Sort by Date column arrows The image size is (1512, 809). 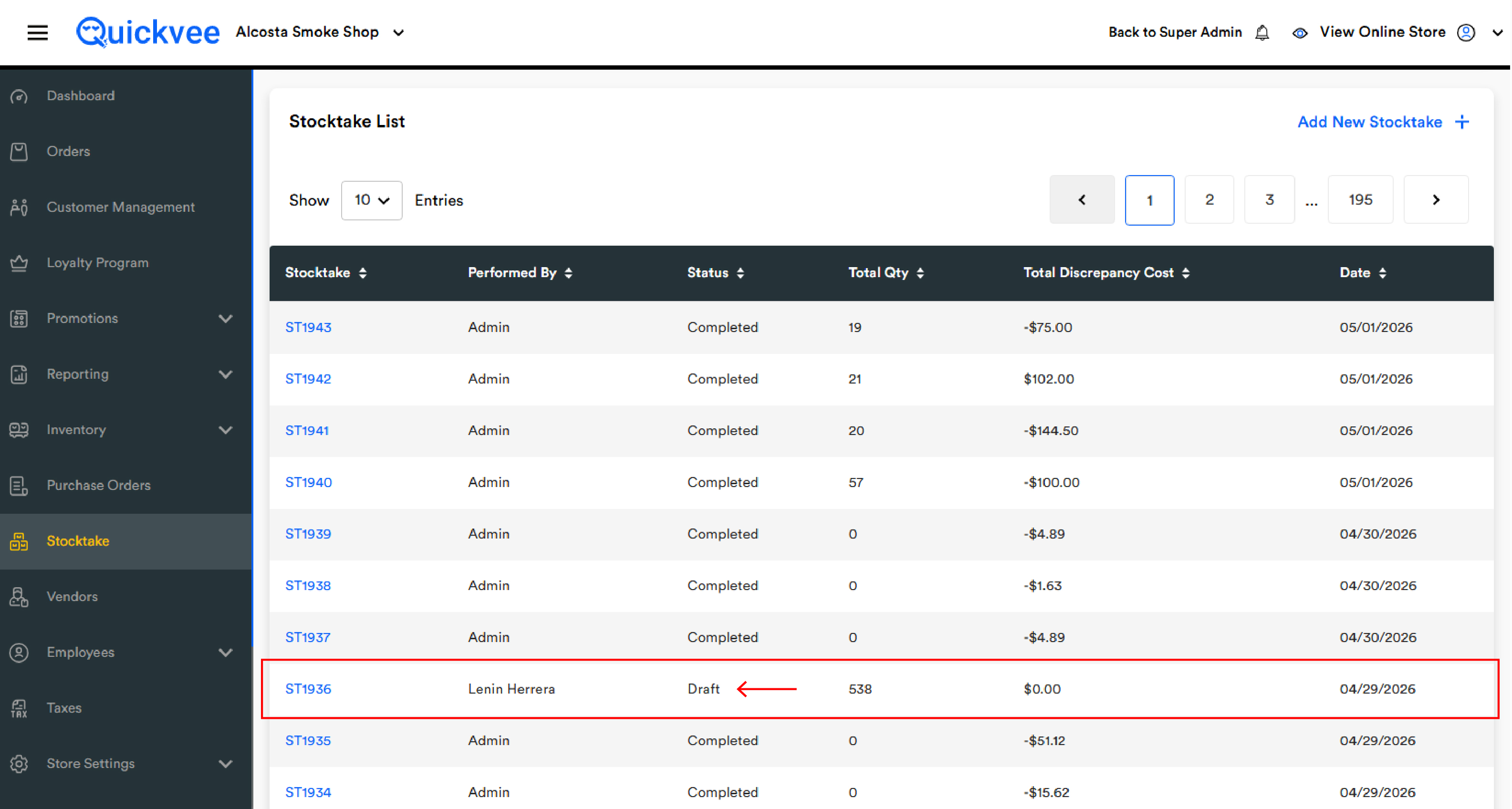pyautogui.click(x=1383, y=273)
